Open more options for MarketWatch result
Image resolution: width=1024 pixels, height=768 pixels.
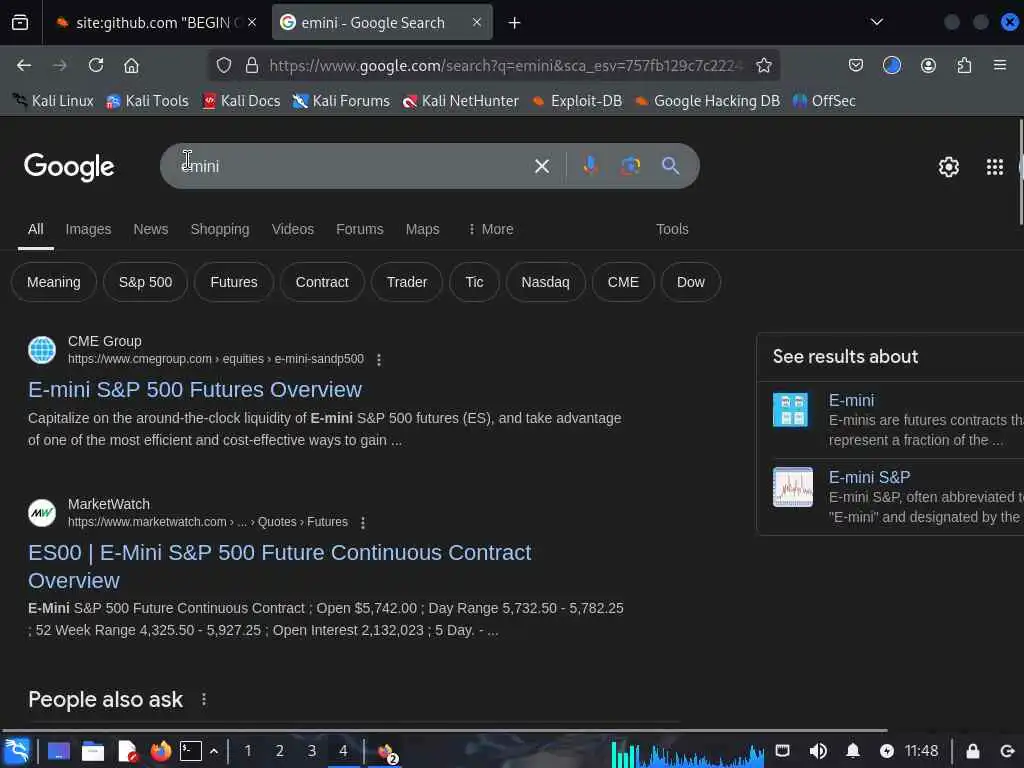click(363, 522)
